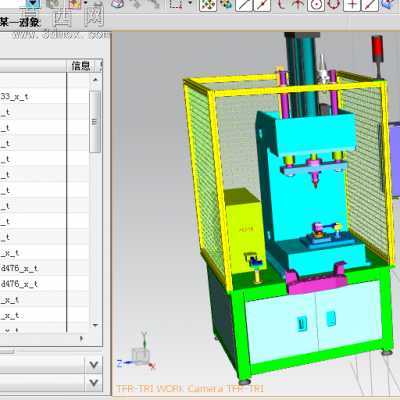This screenshot has width=400, height=400.
Task: Click the vertical scrollbar thumb in the list
Action: (x=95, y=122)
